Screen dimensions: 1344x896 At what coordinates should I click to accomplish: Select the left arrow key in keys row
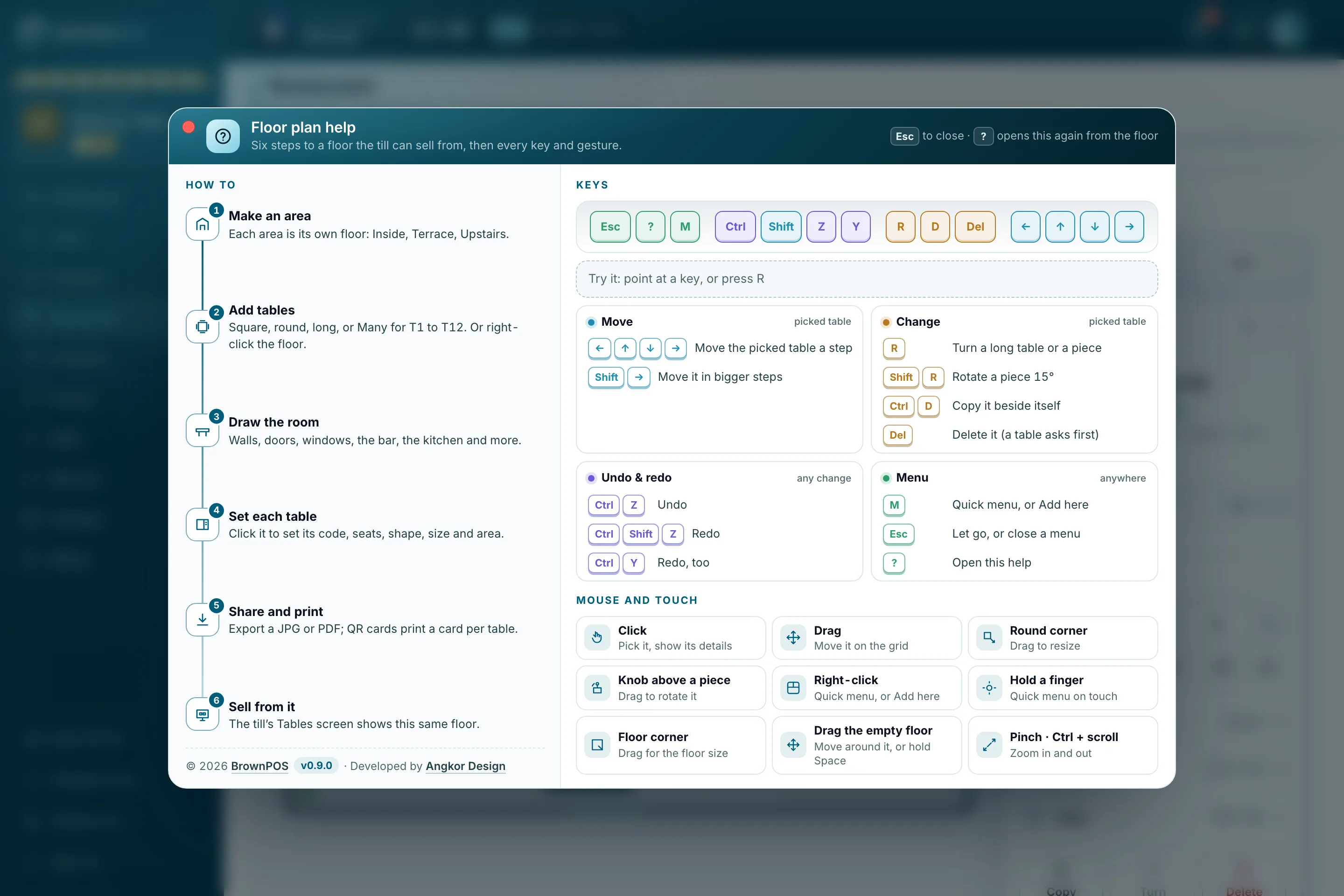click(x=1026, y=227)
